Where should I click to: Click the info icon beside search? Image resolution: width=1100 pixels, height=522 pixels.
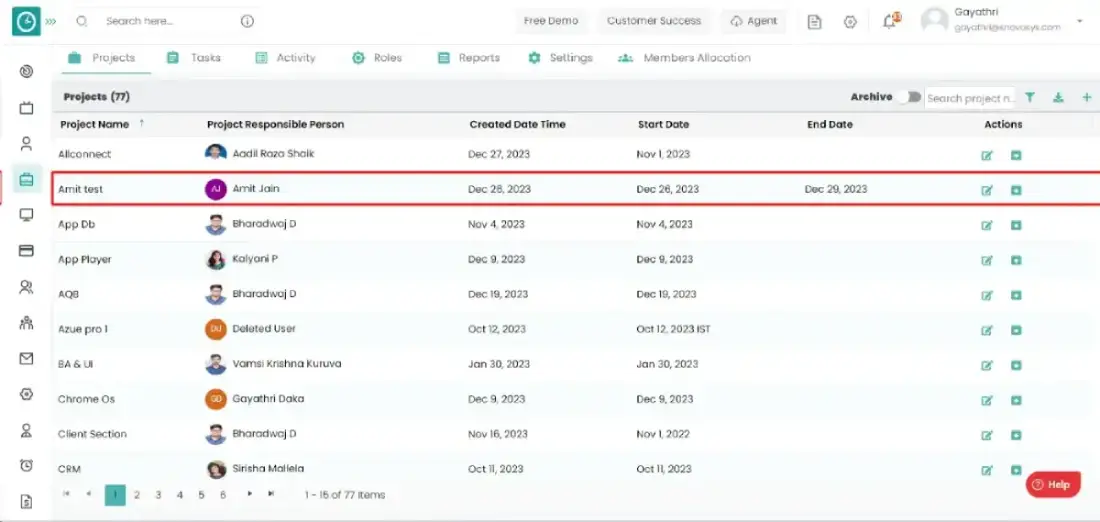(247, 22)
